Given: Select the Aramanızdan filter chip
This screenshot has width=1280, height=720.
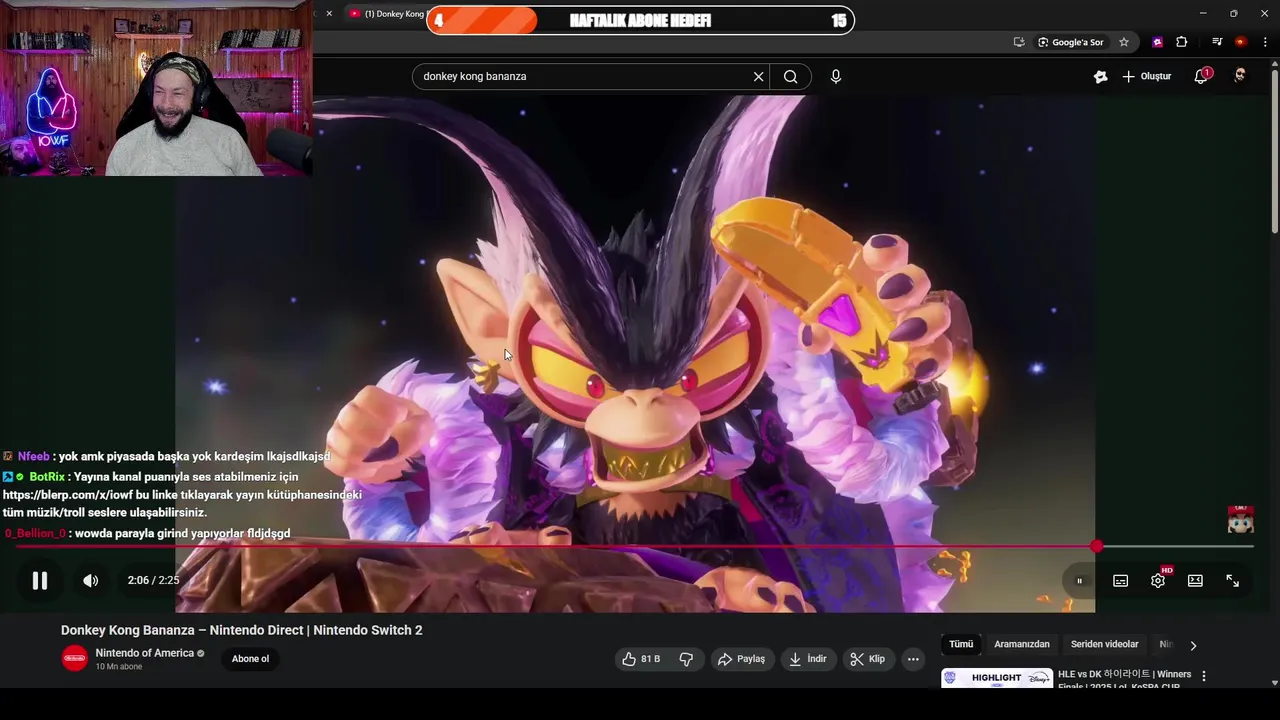Looking at the screenshot, I should (1022, 645).
